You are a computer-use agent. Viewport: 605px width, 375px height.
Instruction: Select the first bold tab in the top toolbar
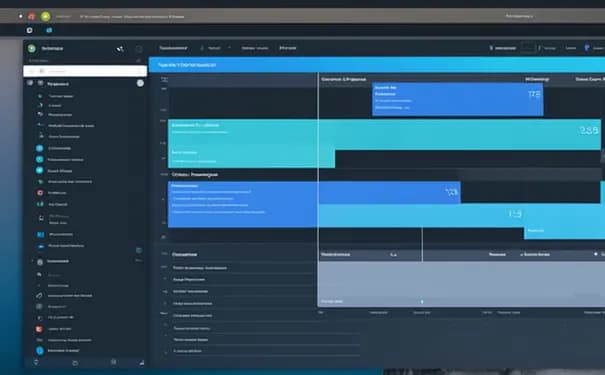pos(173,48)
